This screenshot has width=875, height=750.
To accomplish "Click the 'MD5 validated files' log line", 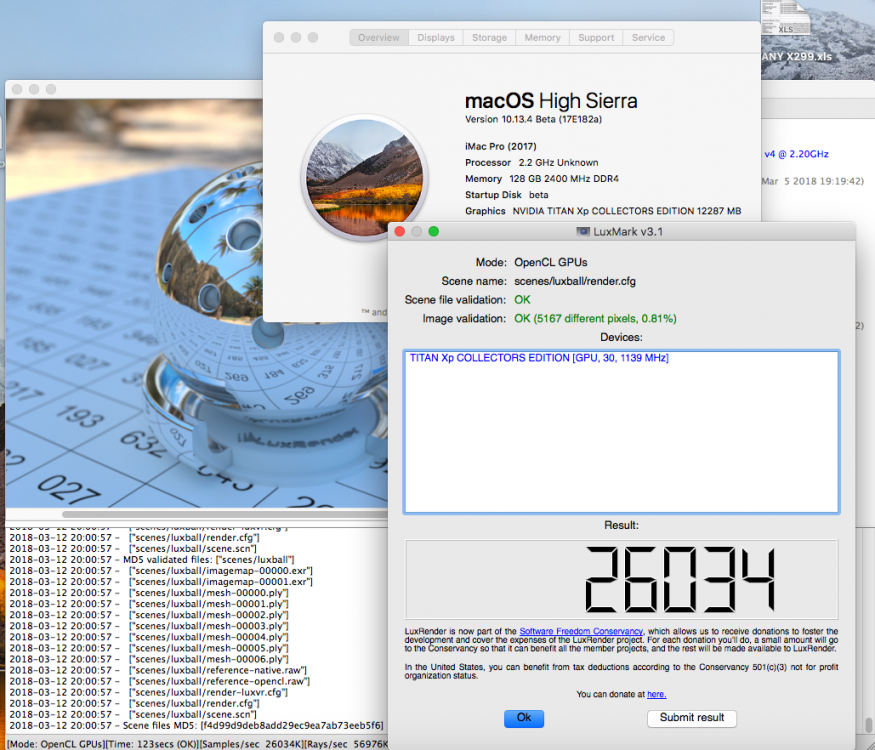I will [152, 560].
